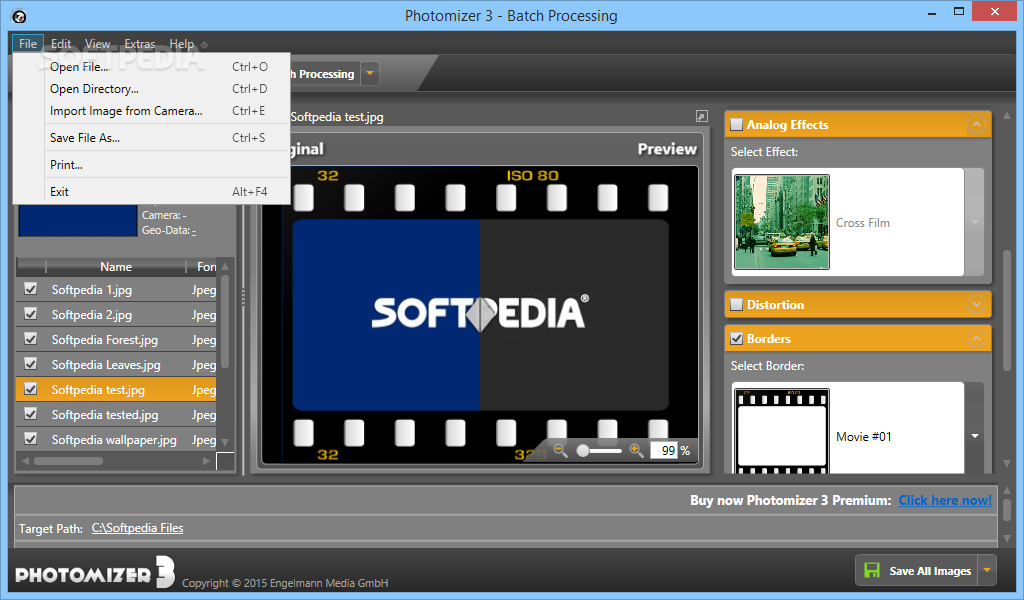Open the Save All Images dropdown arrow
1024x600 pixels.
987,570
